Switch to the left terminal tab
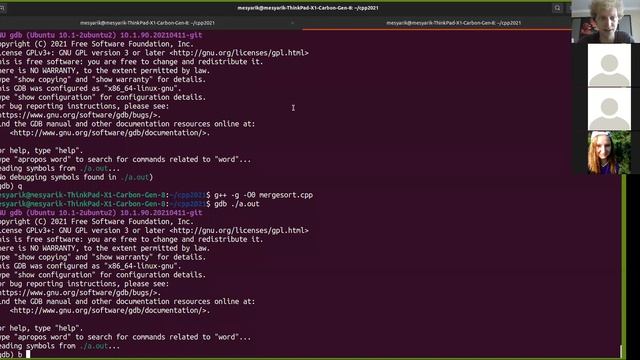Image resolution: width=640 pixels, height=360 pixels. [147, 23]
